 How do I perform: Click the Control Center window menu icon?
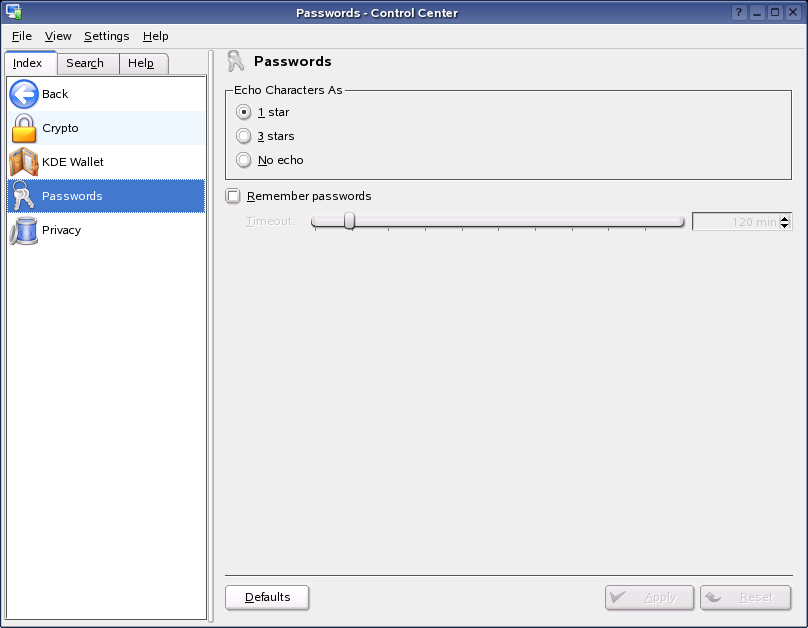click(x=13, y=12)
